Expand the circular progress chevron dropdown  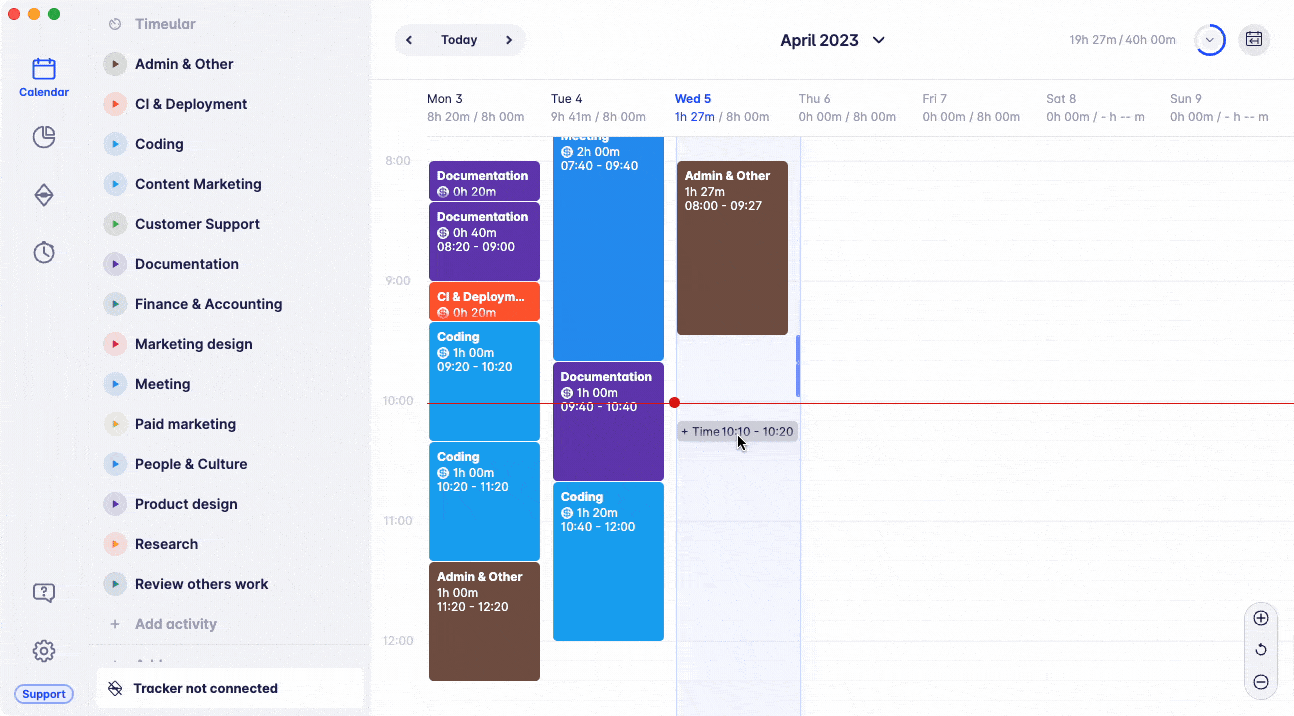pyautogui.click(x=1210, y=40)
